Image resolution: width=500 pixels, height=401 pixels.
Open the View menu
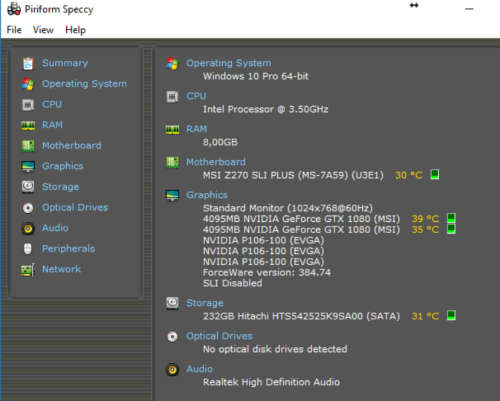[x=43, y=30]
